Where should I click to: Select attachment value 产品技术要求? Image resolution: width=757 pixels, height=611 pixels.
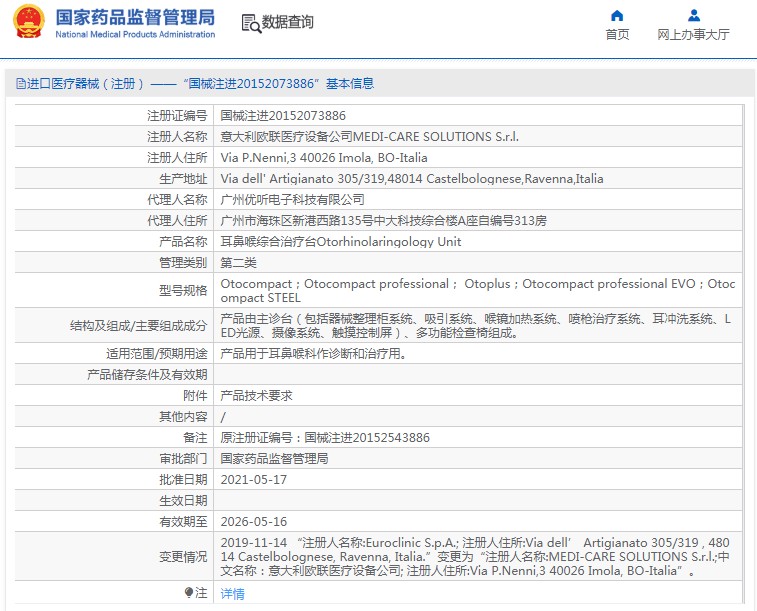[x=256, y=396]
